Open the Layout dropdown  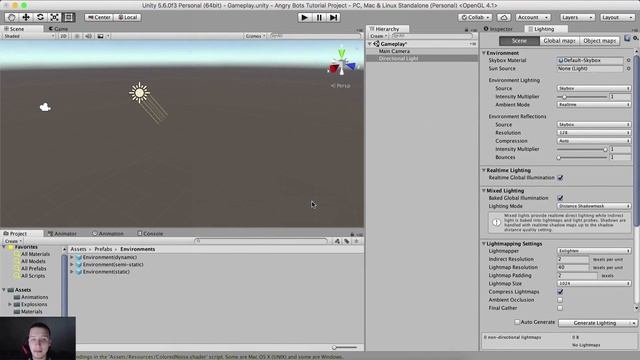617,18
